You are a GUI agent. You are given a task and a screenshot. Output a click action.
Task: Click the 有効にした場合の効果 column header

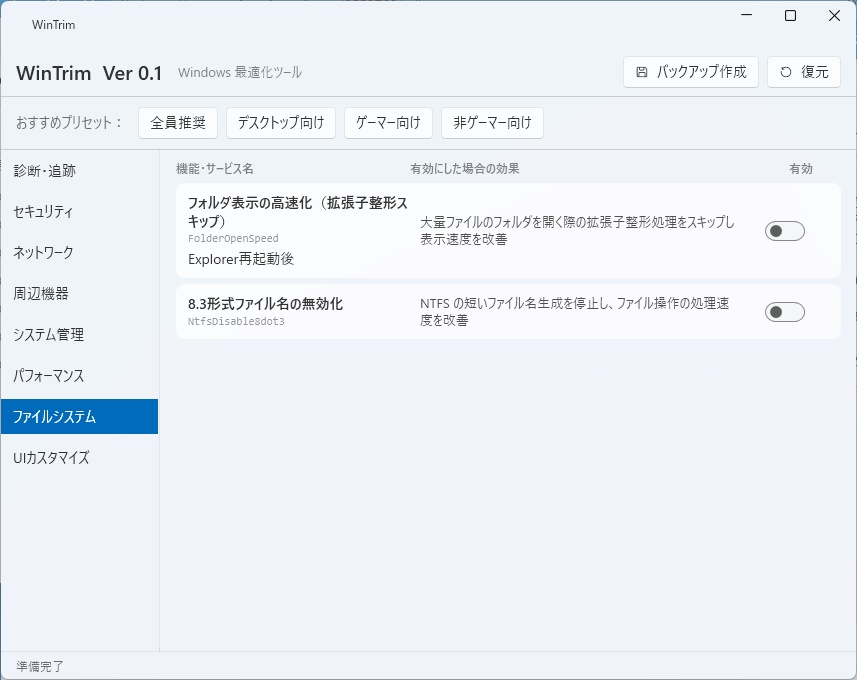coord(465,169)
